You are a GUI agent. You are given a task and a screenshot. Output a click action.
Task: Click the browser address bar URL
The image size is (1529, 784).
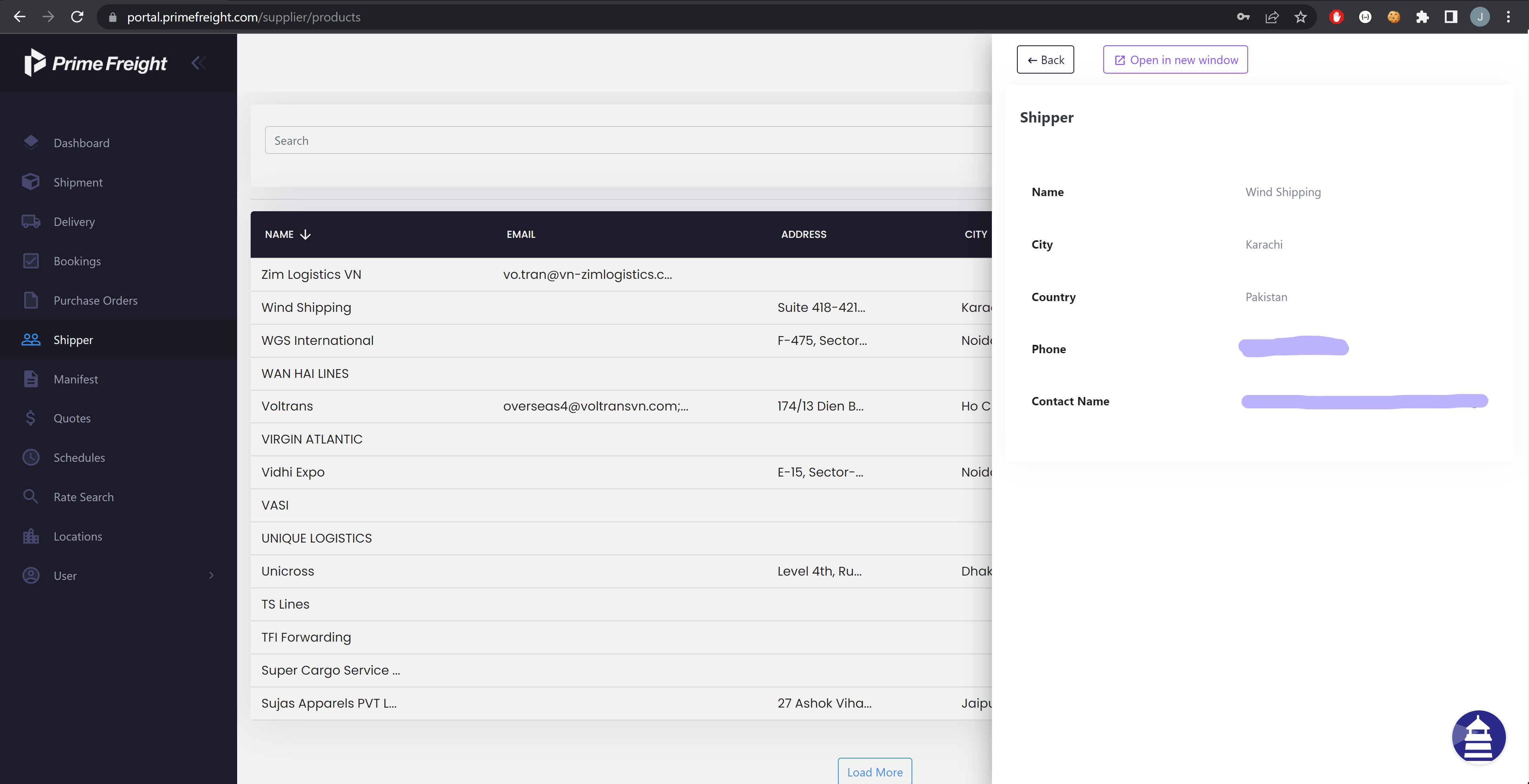tap(243, 17)
